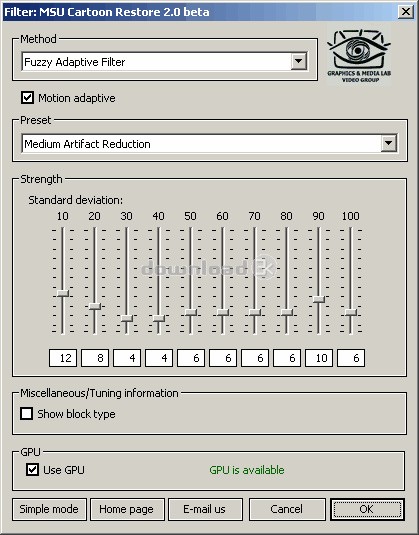This screenshot has width=419, height=535.
Task: Click the slider thumb for deviation 90
Action: [319, 299]
